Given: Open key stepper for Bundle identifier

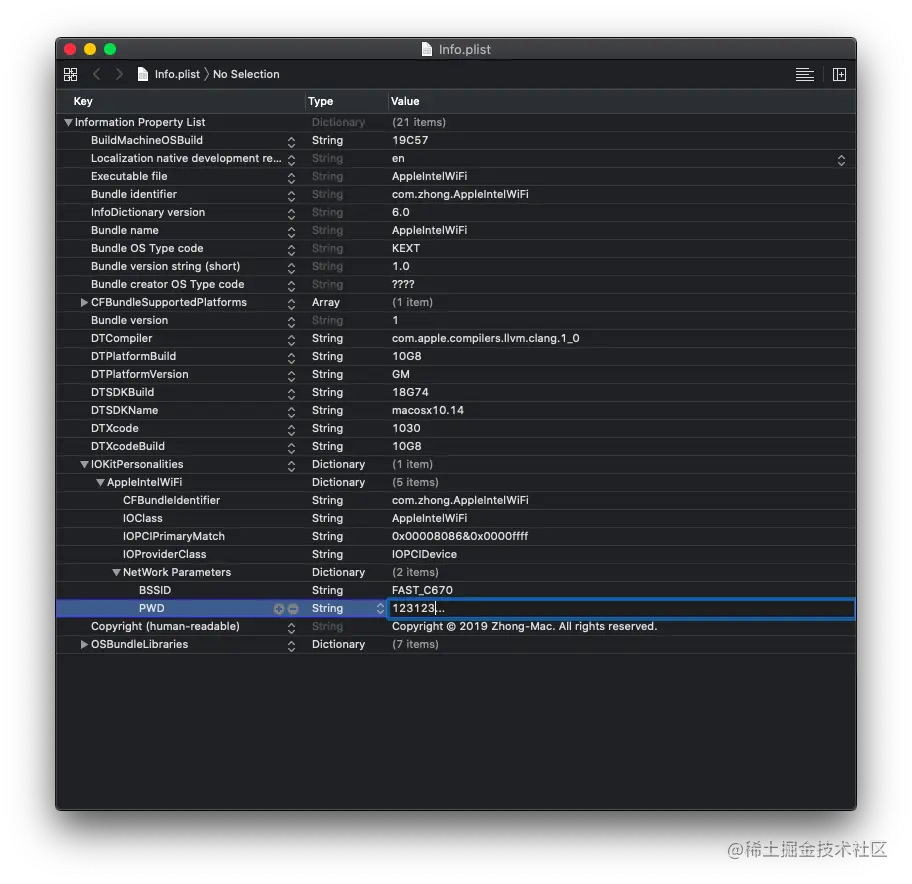Looking at the screenshot, I should 291,196.
